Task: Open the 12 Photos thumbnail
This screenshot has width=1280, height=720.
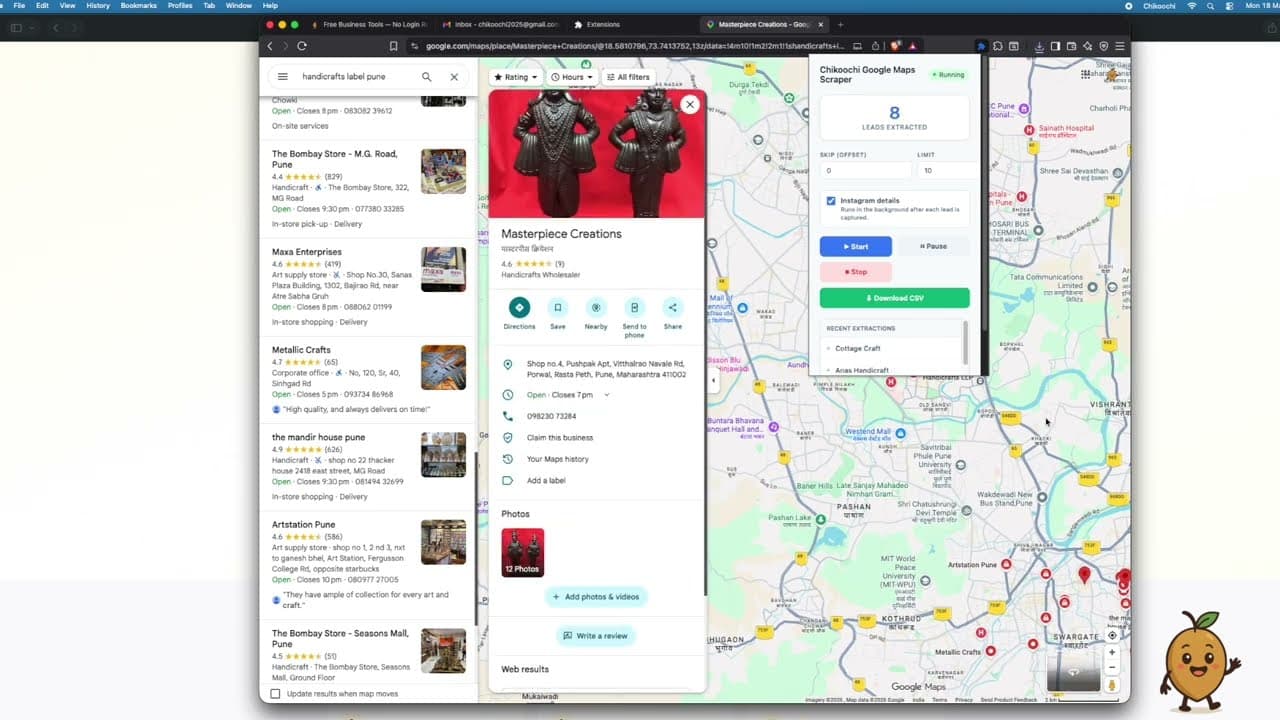Action: (x=523, y=553)
